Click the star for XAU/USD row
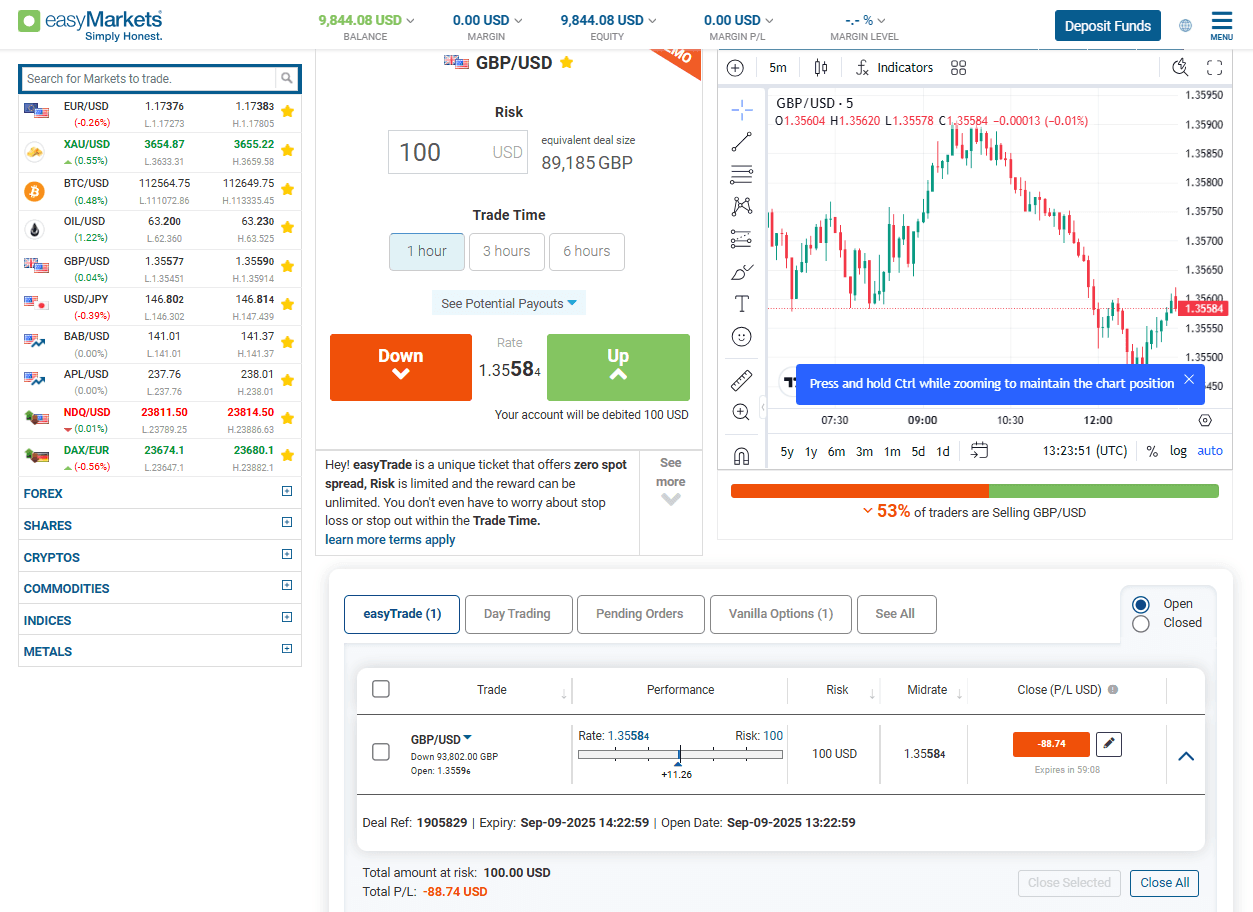 coord(288,150)
